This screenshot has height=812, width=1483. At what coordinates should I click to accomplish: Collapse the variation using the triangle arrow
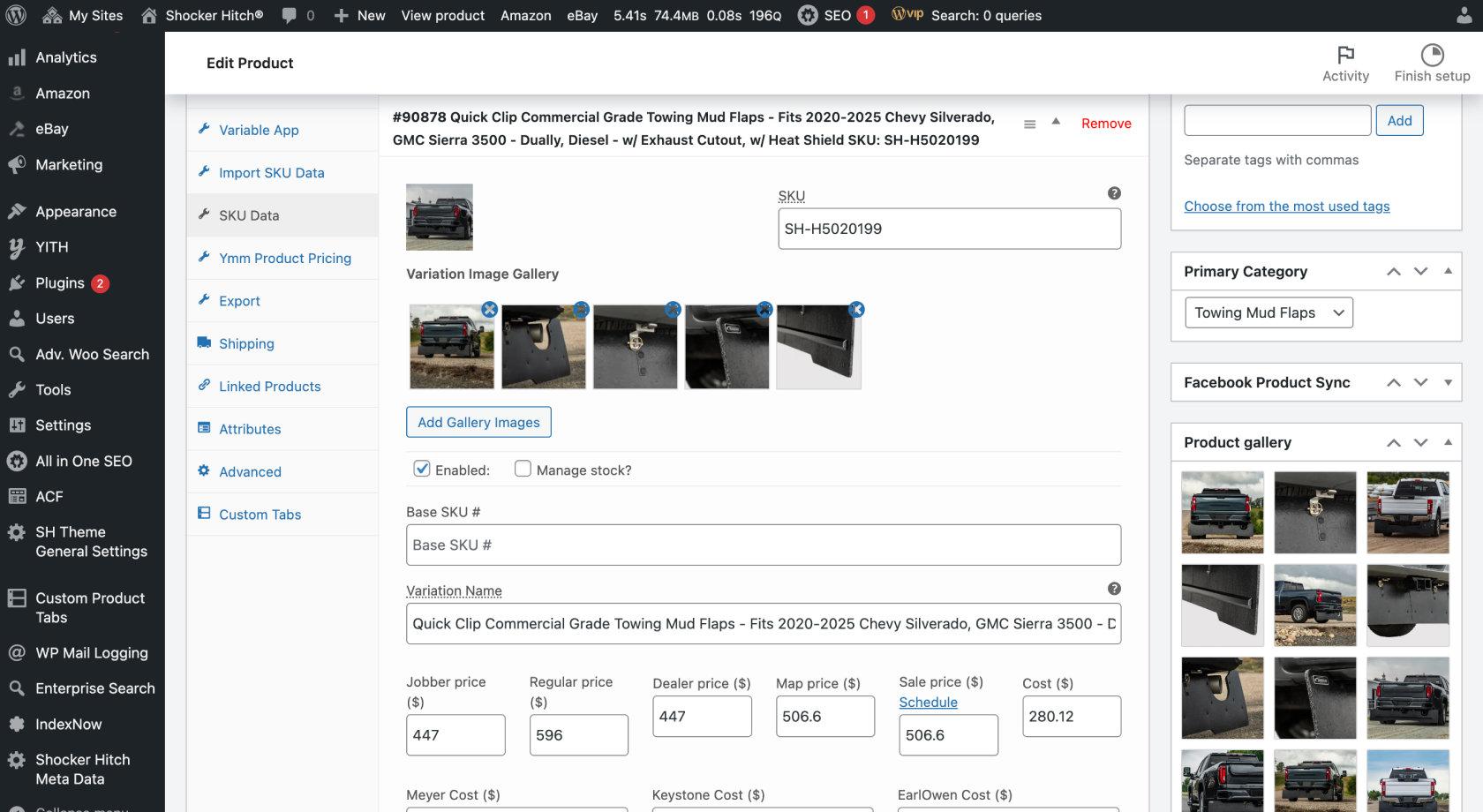(1056, 122)
